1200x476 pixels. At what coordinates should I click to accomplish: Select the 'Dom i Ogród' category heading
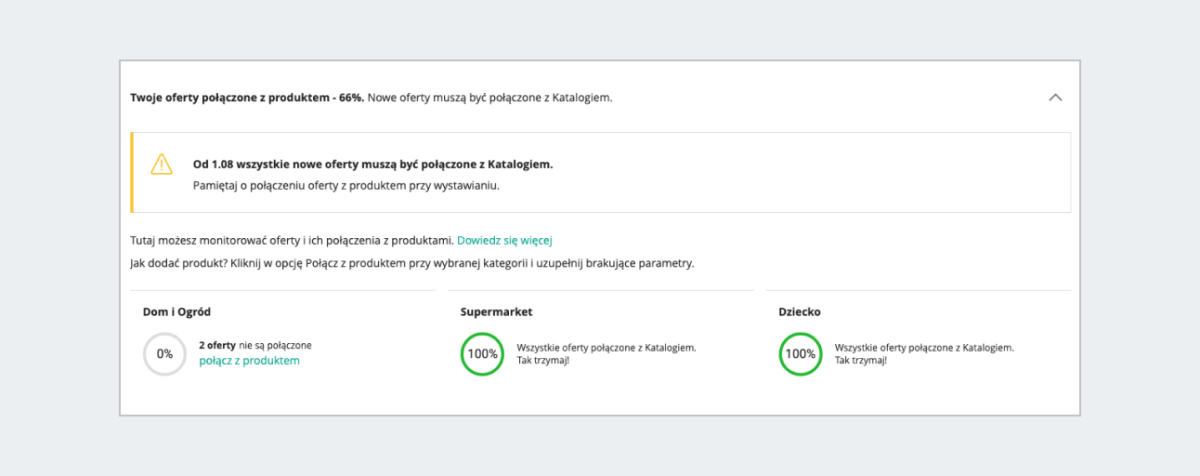[x=177, y=312]
